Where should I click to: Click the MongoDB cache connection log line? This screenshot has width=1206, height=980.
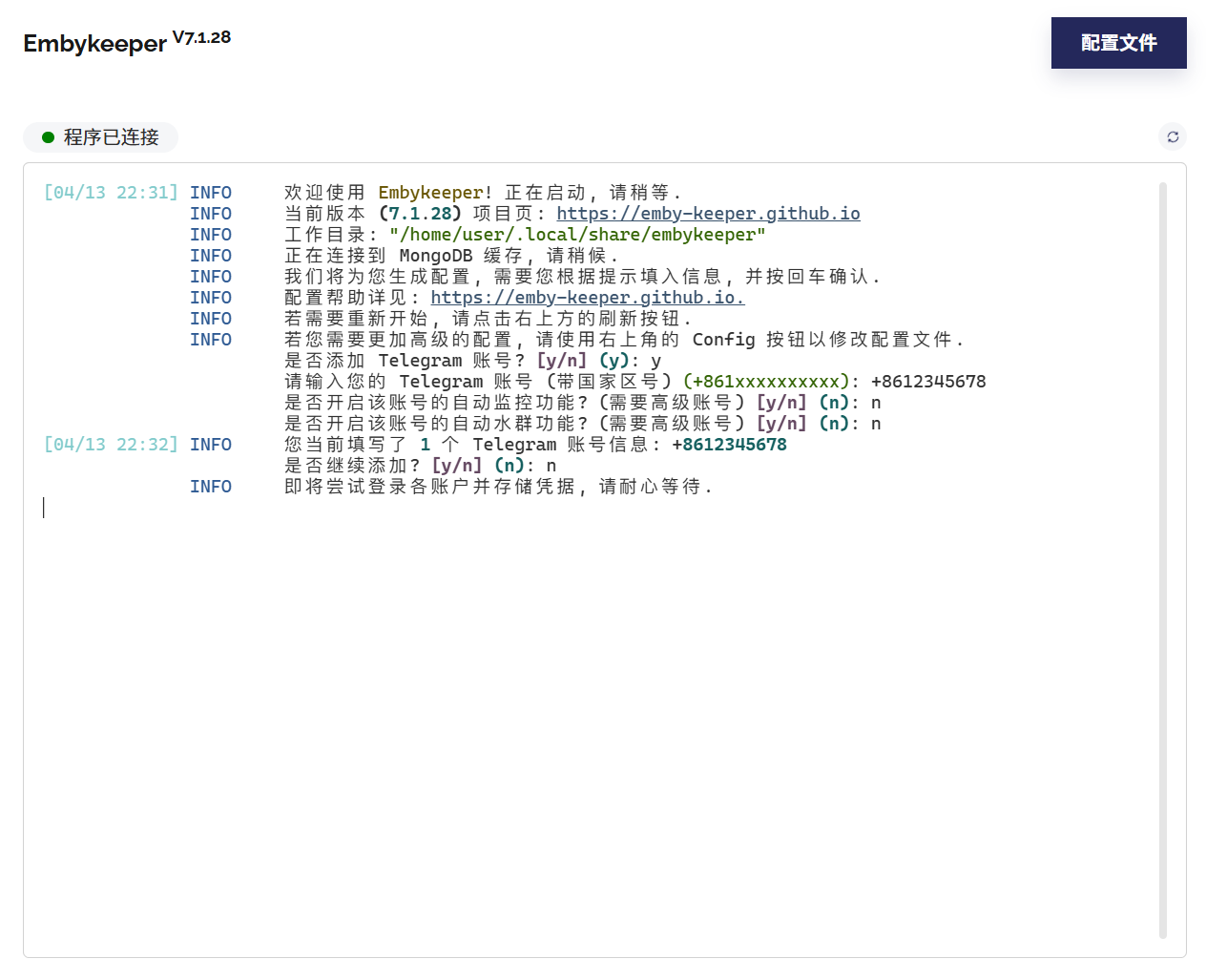(451, 256)
